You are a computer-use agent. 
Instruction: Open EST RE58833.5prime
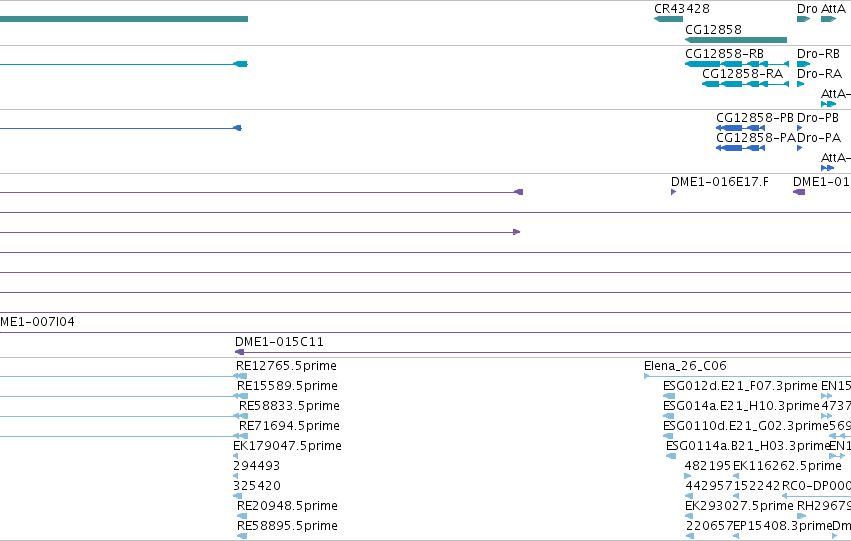pos(289,406)
